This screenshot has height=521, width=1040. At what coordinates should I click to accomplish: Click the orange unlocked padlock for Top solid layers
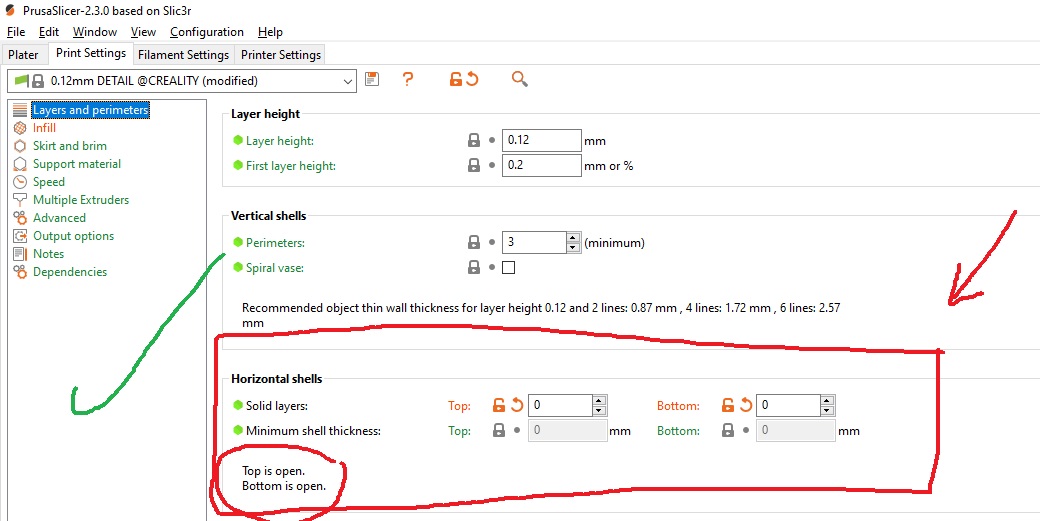499,405
